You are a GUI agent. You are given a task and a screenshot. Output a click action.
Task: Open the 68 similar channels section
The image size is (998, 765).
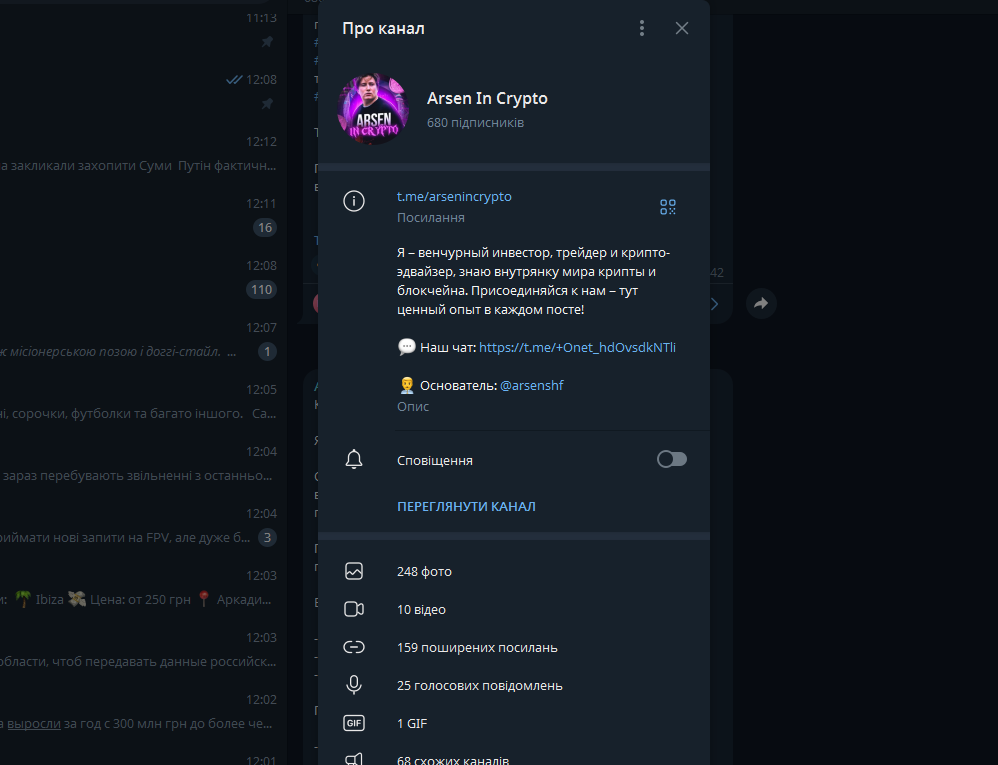coord(514,756)
